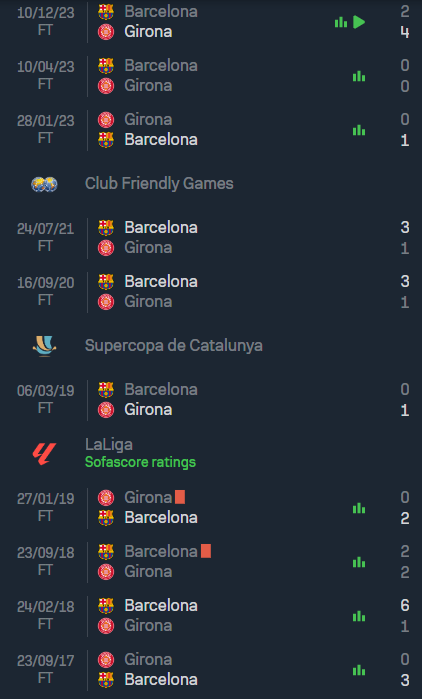Select the 16/09/20 Barcelona 3-1 Girona match

(x=211, y=292)
